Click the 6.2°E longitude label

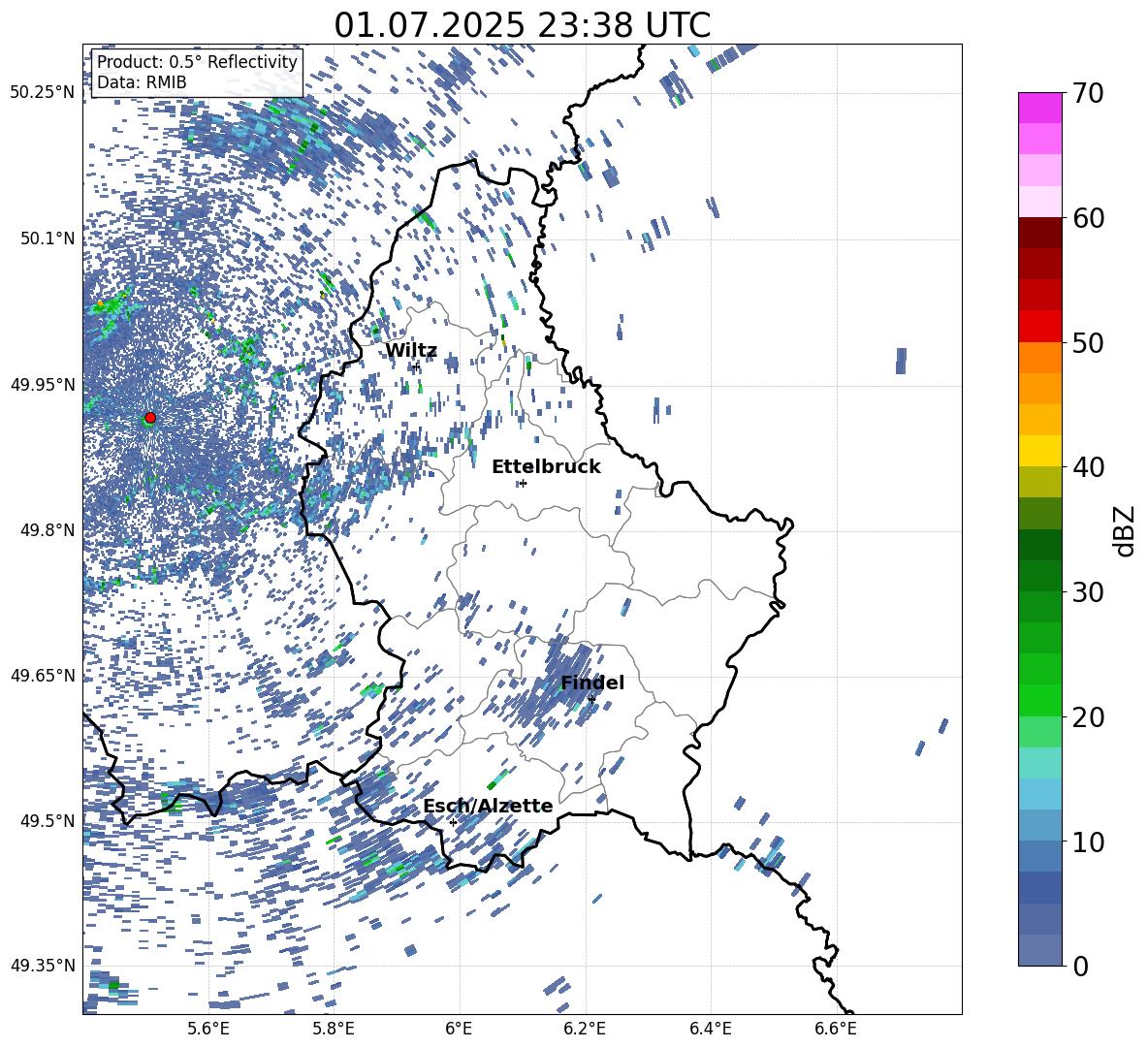tap(585, 1029)
